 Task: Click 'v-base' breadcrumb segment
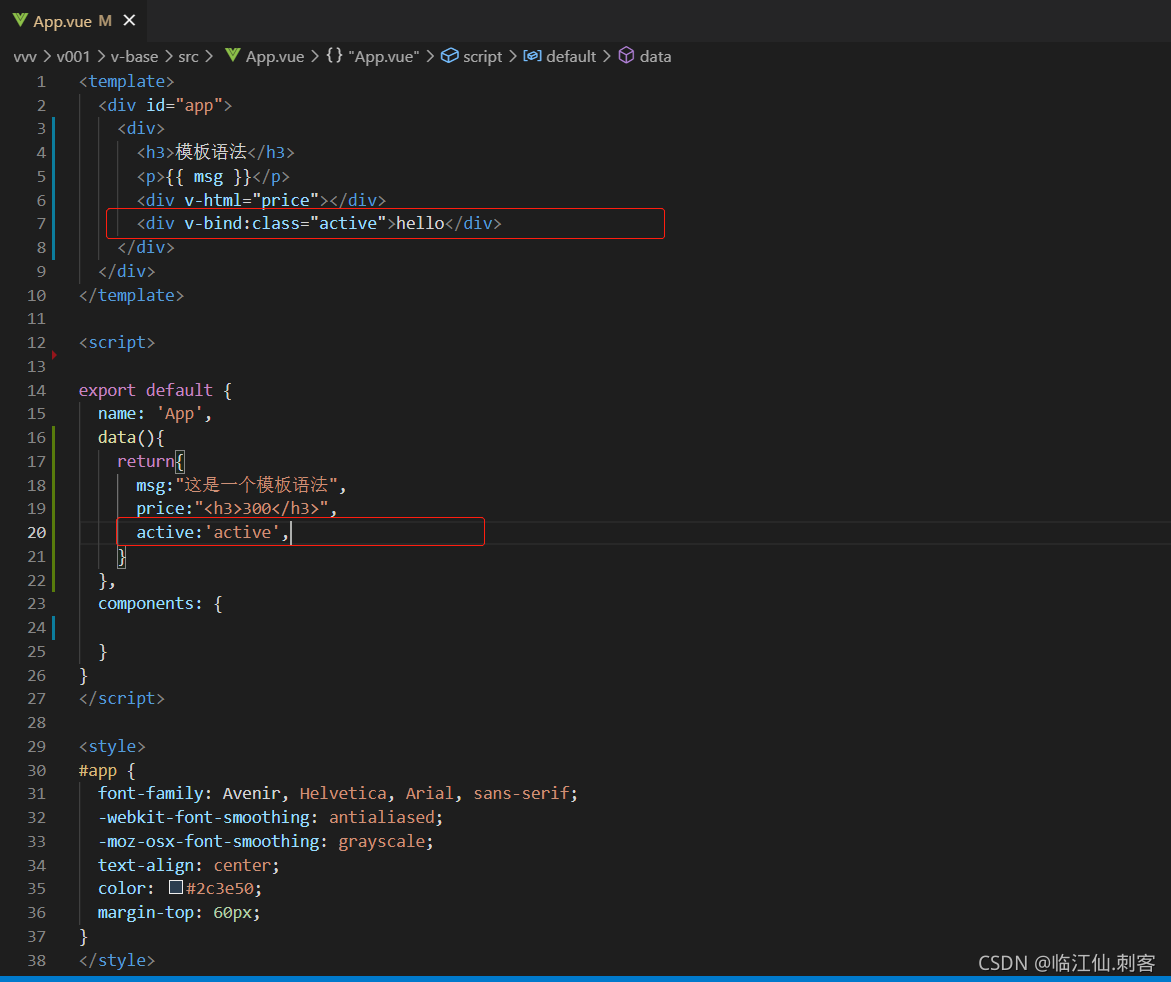[134, 57]
